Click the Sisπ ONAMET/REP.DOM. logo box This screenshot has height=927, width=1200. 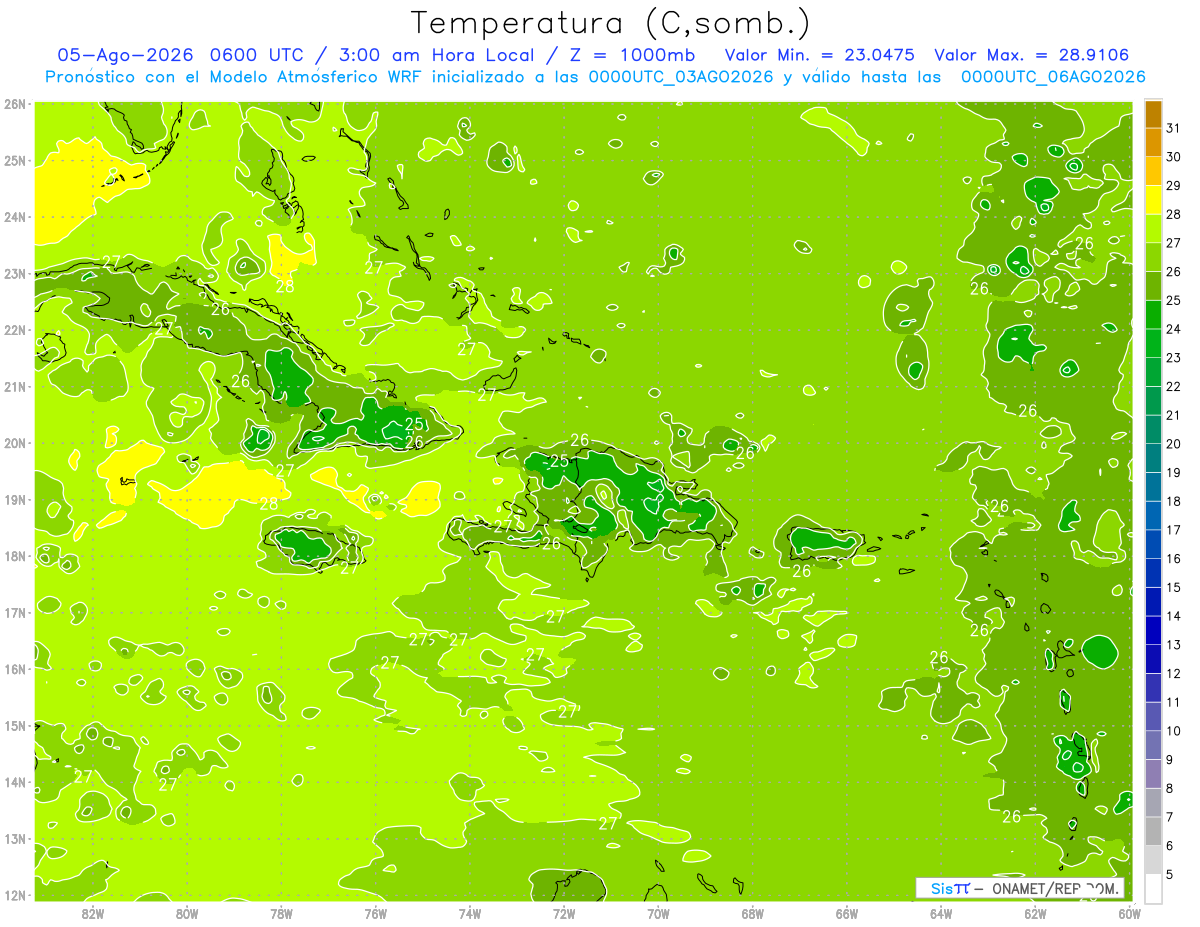tap(1020, 888)
